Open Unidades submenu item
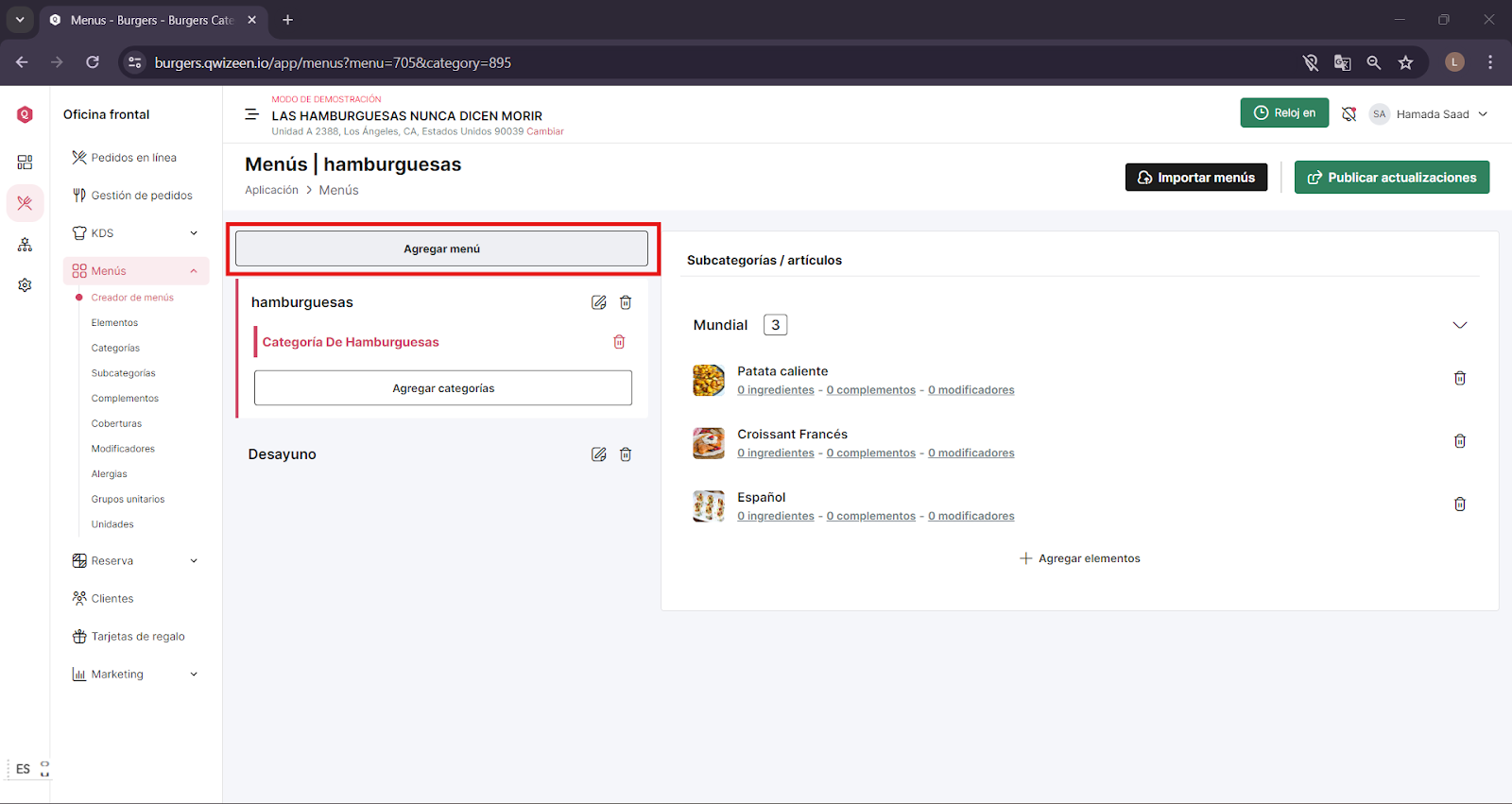 tap(112, 524)
